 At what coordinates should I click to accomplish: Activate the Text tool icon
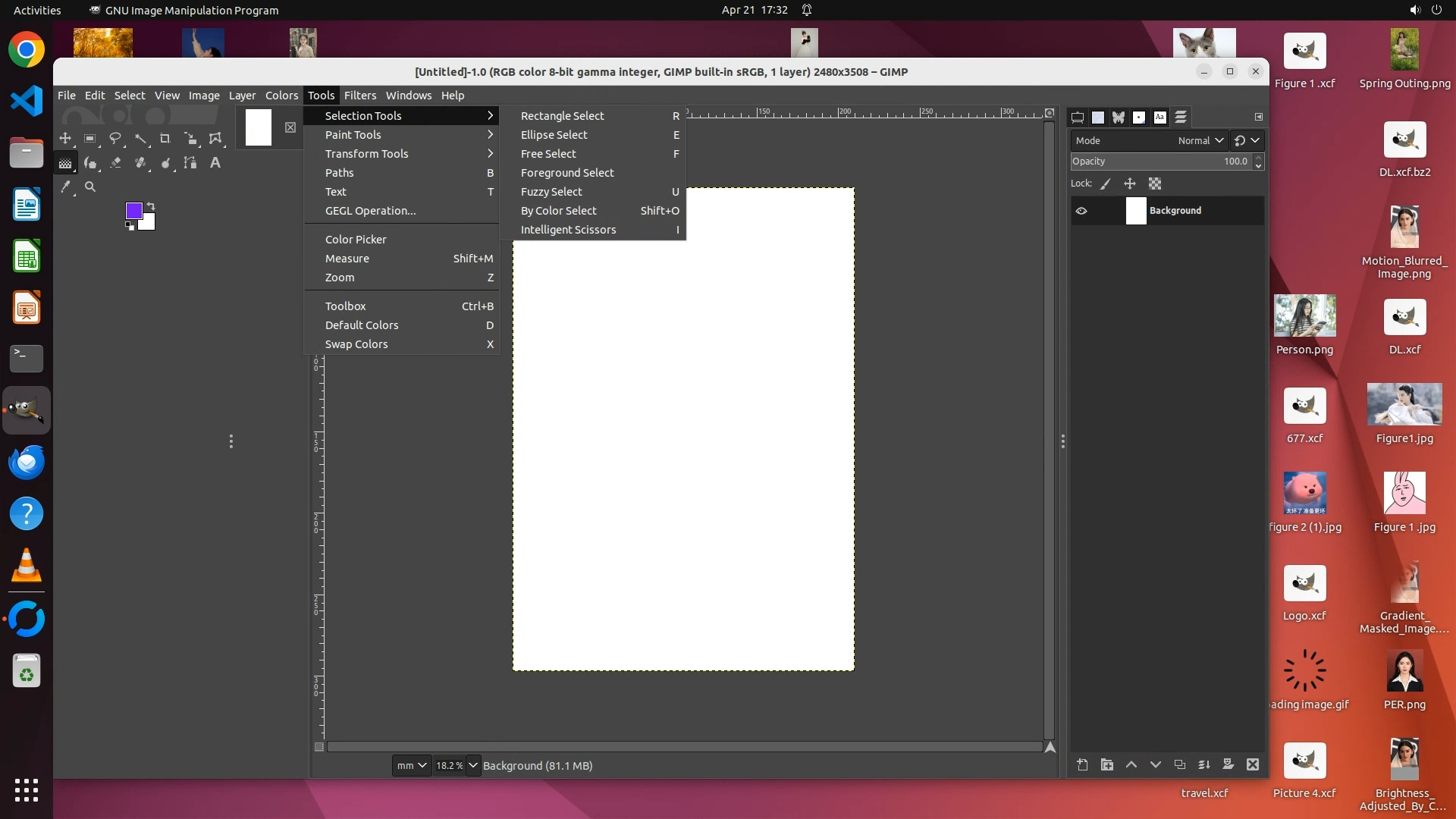(x=215, y=163)
